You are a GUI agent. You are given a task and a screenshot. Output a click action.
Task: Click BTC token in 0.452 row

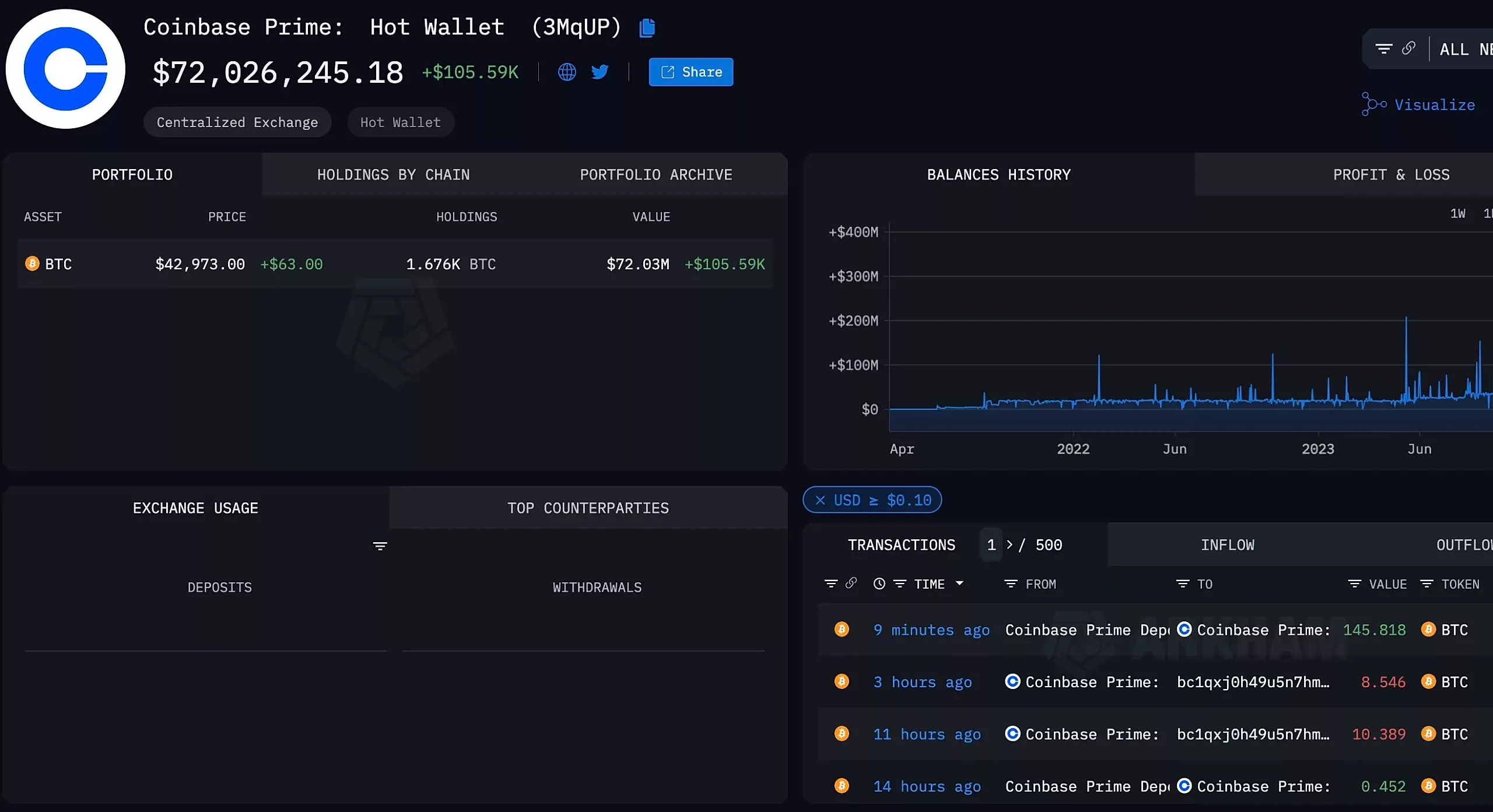click(1445, 786)
